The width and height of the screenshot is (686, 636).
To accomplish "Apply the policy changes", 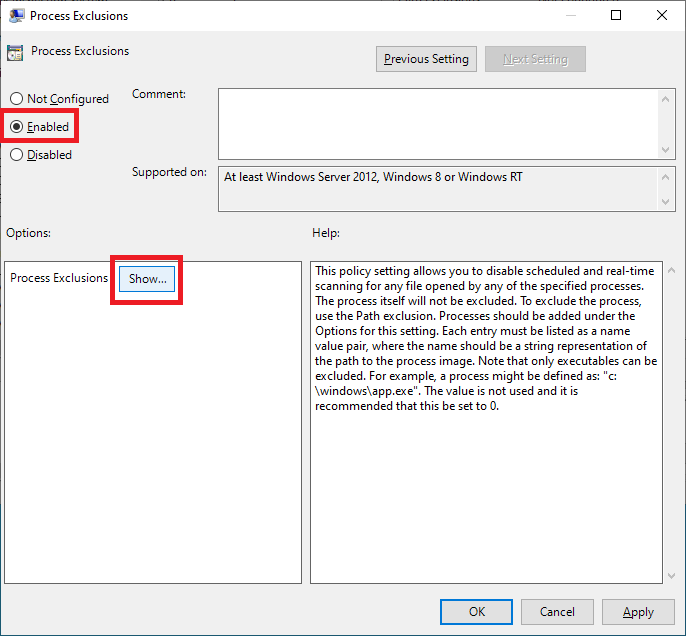I will pyautogui.click(x=637, y=612).
